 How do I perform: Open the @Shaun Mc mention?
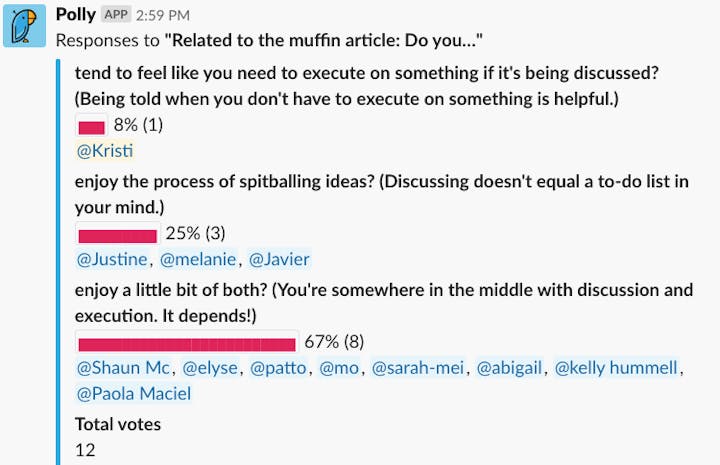click(x=124, y=368)
